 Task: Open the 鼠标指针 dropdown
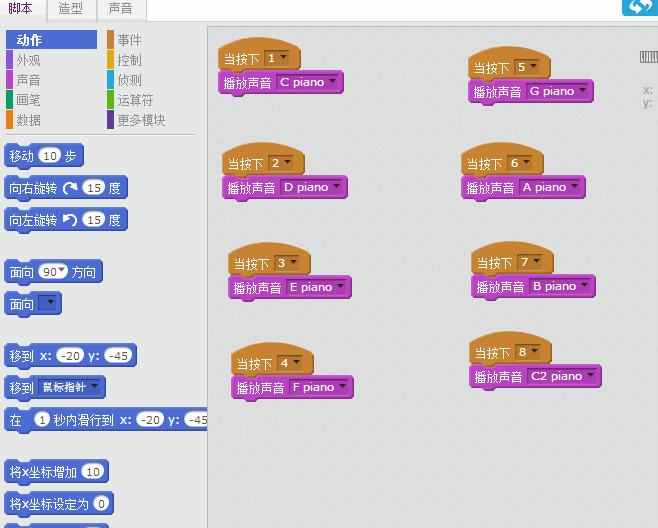click(70, 387)
